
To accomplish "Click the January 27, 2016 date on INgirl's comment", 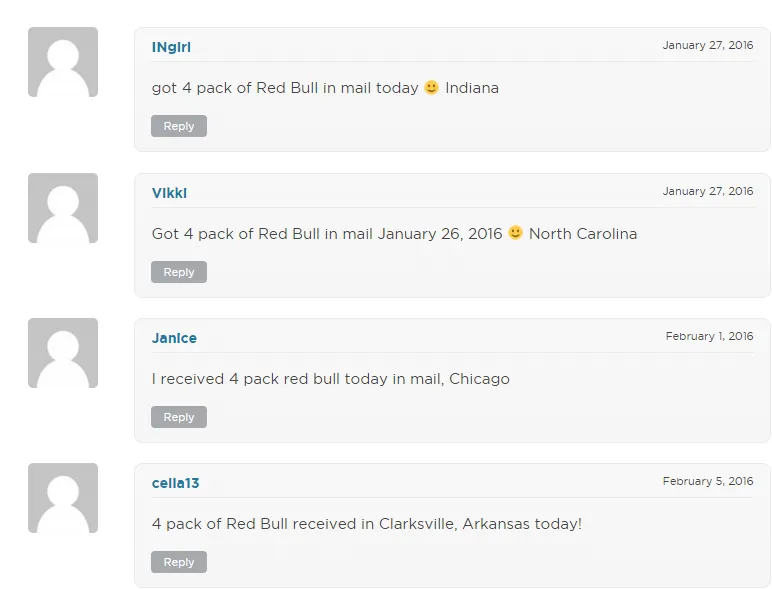I will click(x=707, y=46).
